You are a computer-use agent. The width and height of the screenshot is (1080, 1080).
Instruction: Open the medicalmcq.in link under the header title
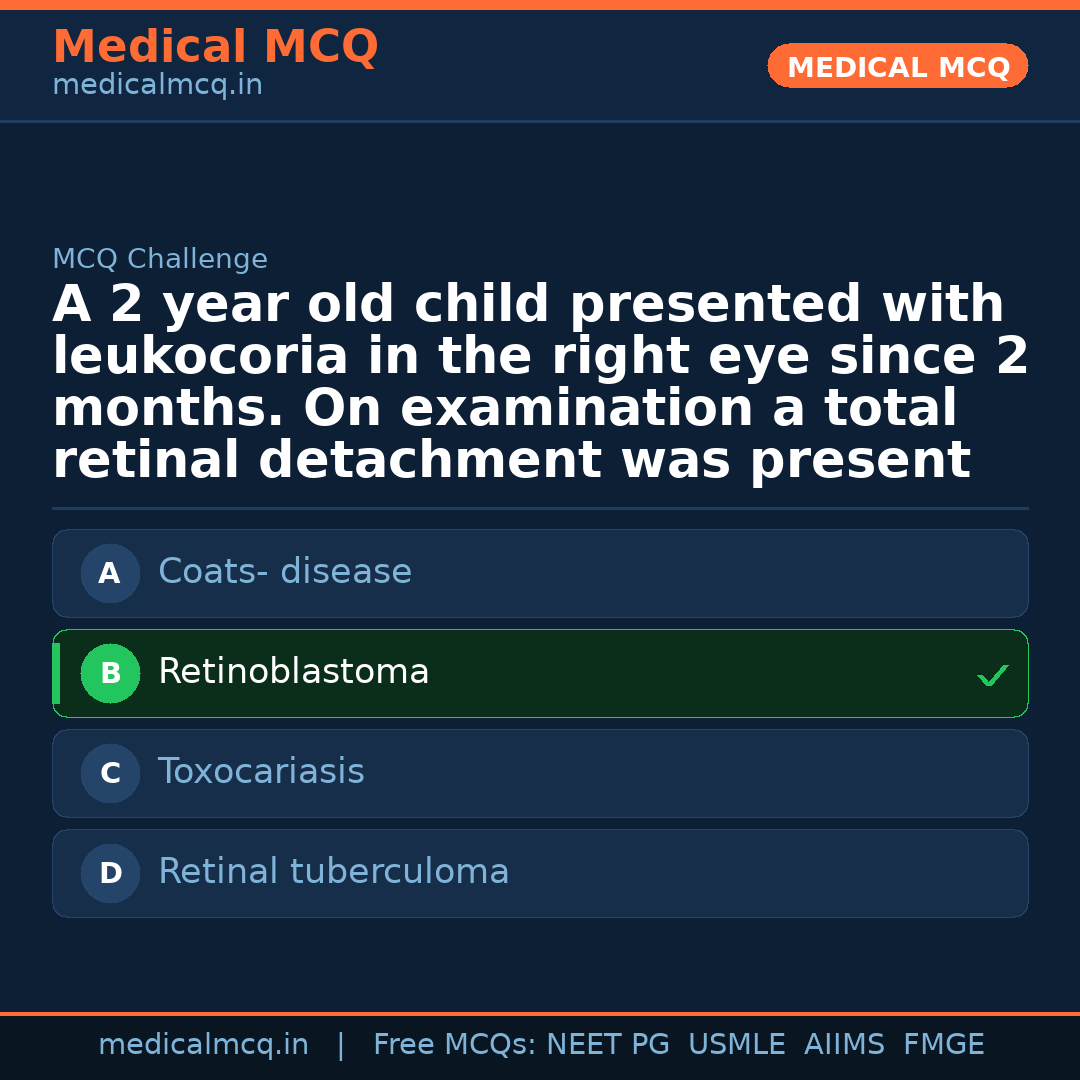[157, 86]
